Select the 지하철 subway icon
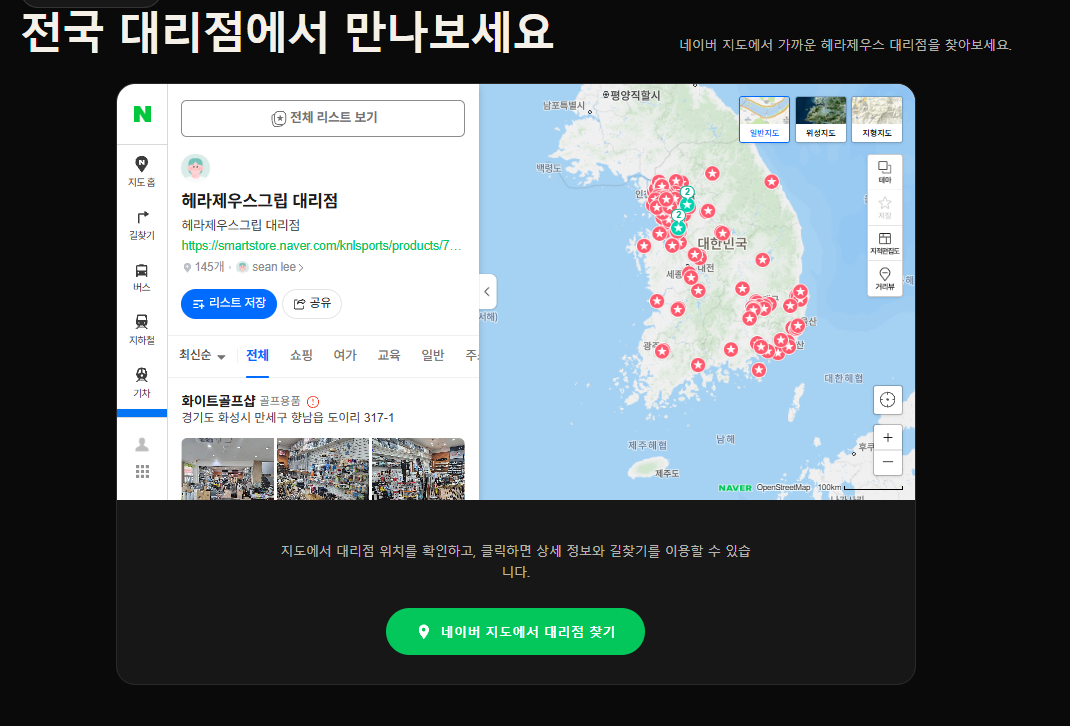Screen dimensions: 1070x726 click(x=141, y=330)
